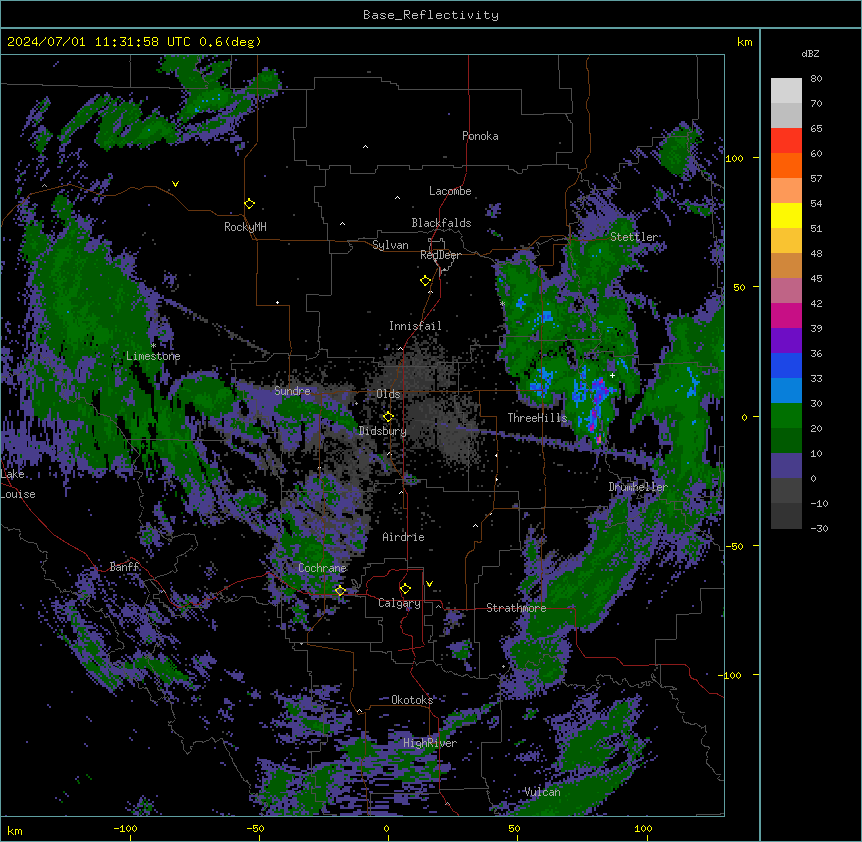862x842 pixels.
Task: Click the RockyMH label
Action: point(245,227)
